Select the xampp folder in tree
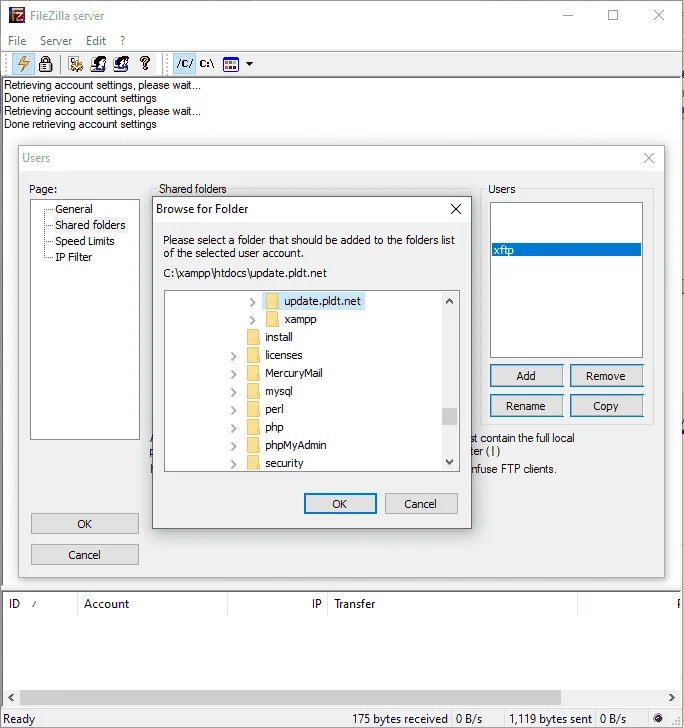This screenshot has width=684, height=728. tap(300, 319)
